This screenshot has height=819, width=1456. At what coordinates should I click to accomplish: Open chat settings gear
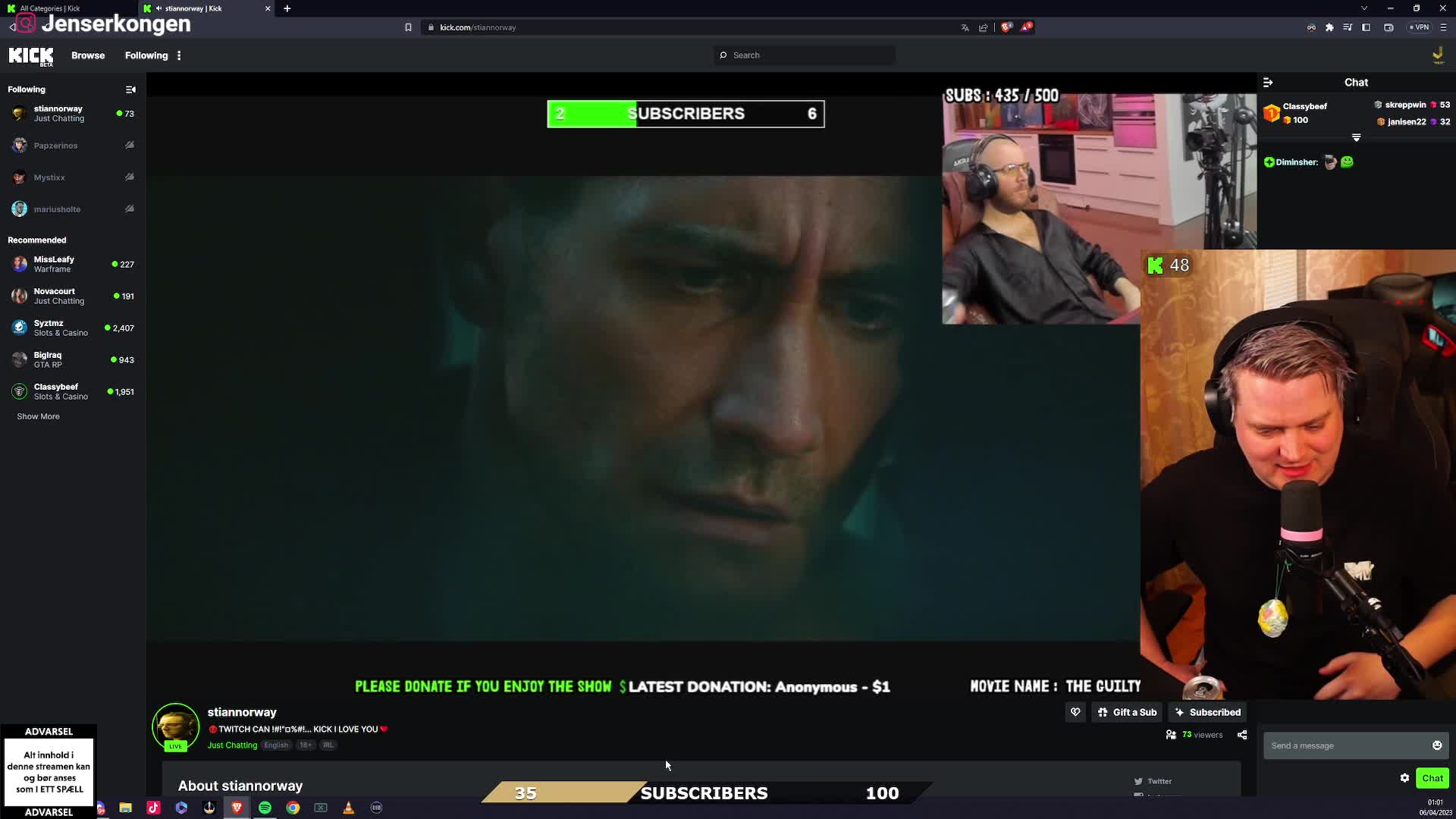(x=1404, y=778)
